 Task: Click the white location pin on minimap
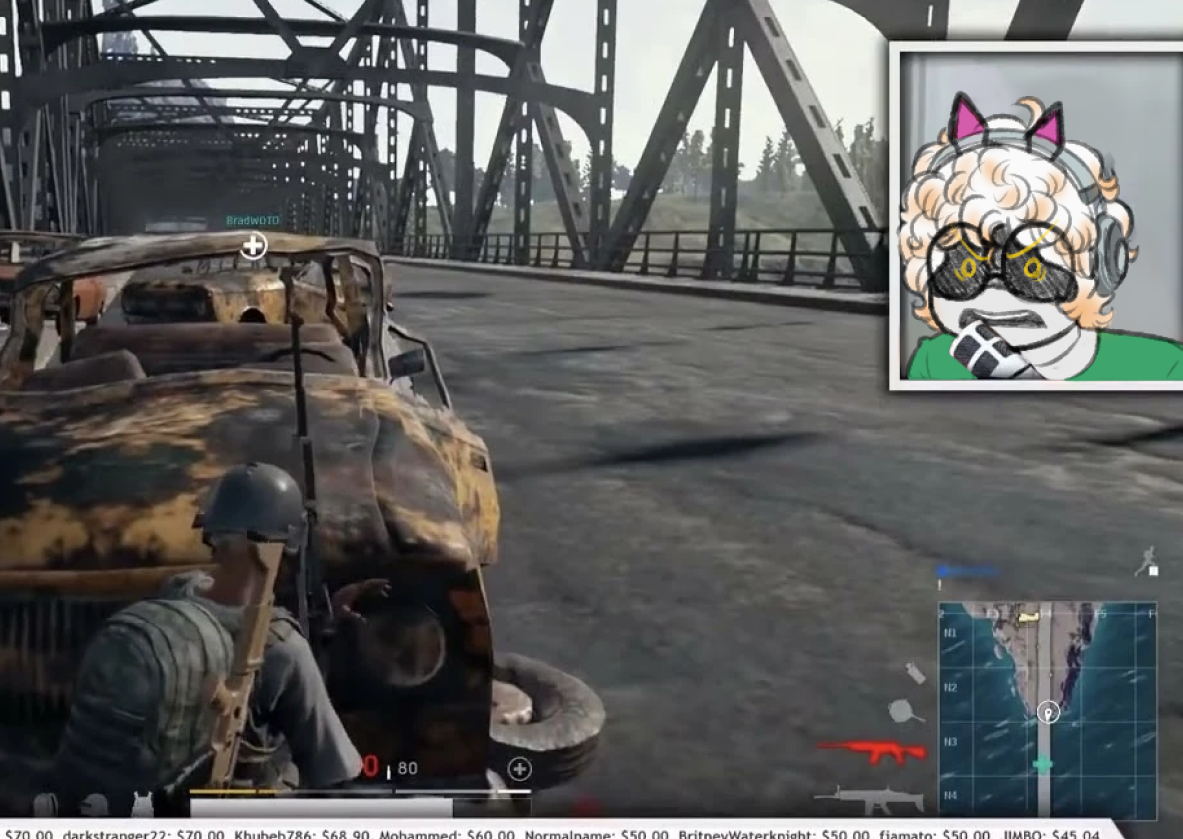1048,712
